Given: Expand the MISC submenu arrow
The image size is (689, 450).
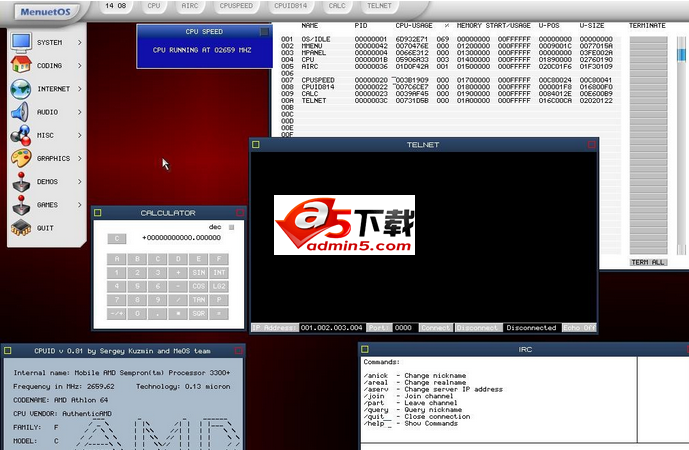Looking at the screenshot, I should (80, 135).
